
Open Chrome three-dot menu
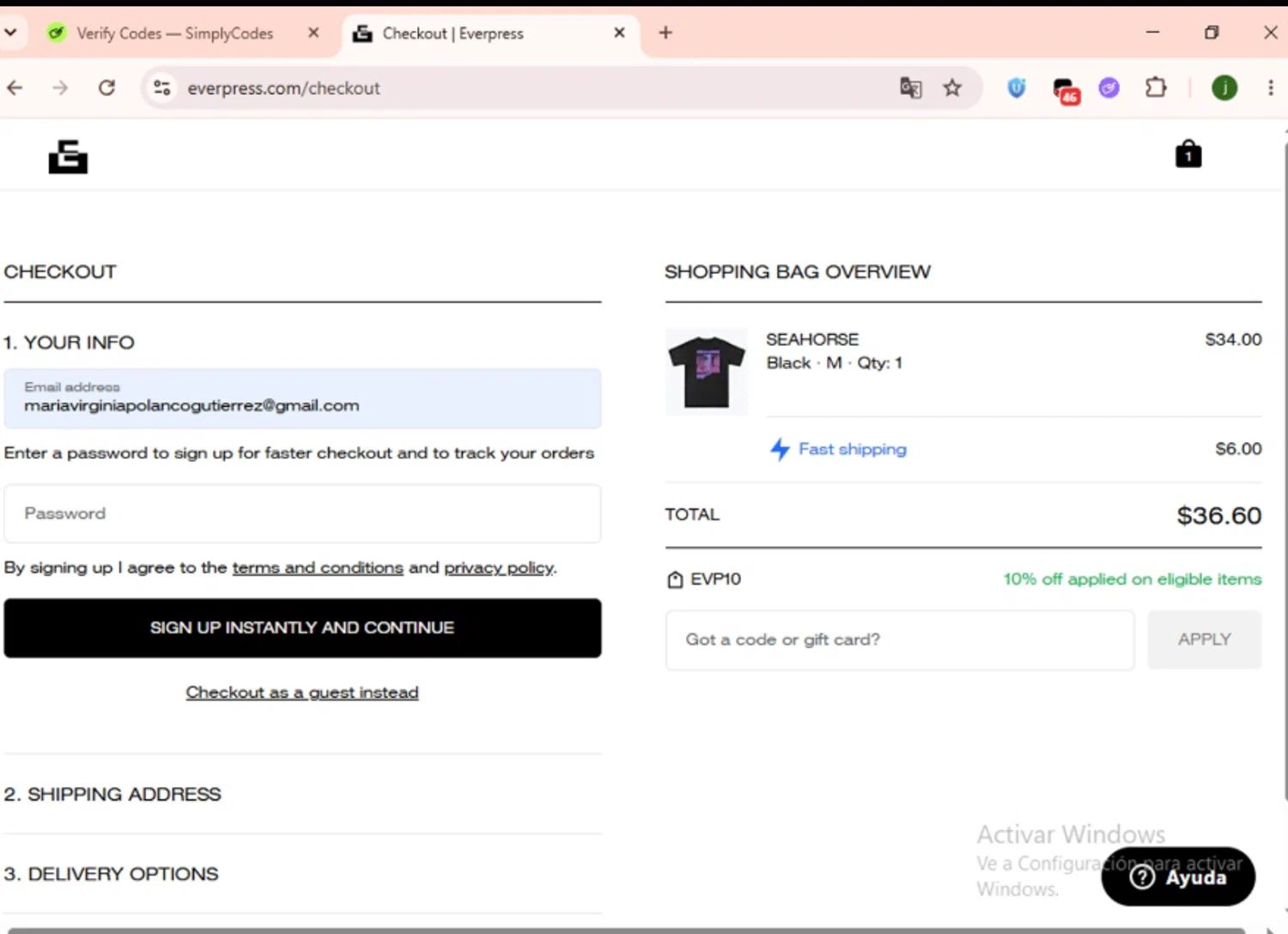pyautogui.click(x=1271, y=88)
